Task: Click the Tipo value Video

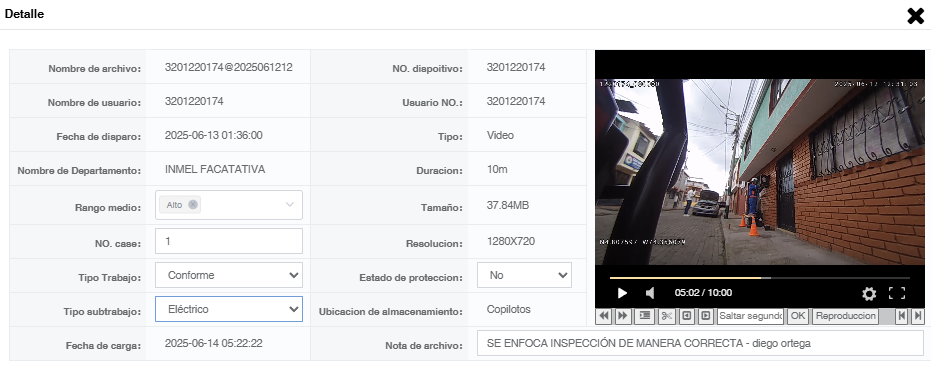Action: (501, 135)
